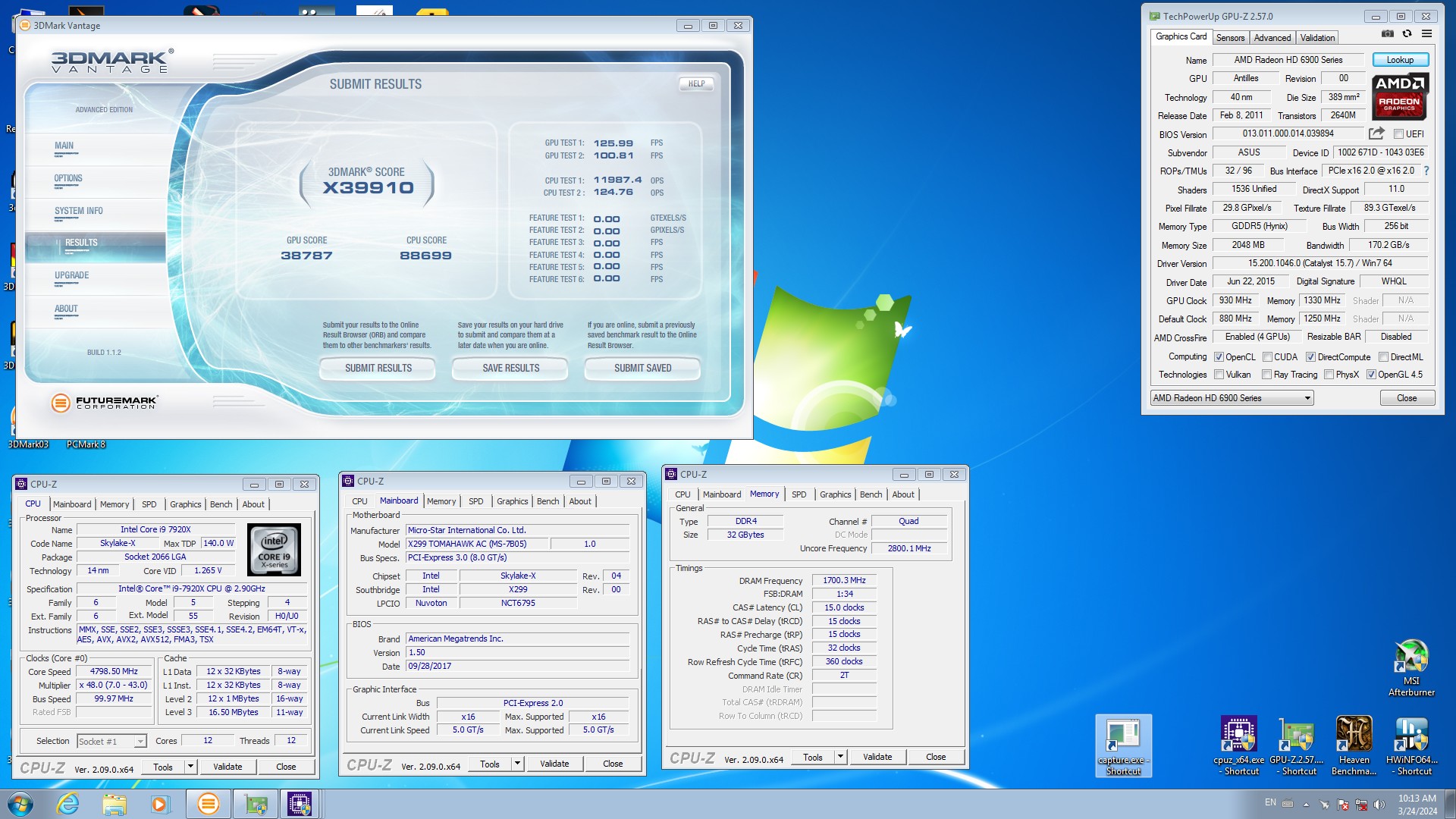Toggle the DirectCompute checkbox
Viewport: 1456px width, 819px height.
click(x=1310, y=357)
